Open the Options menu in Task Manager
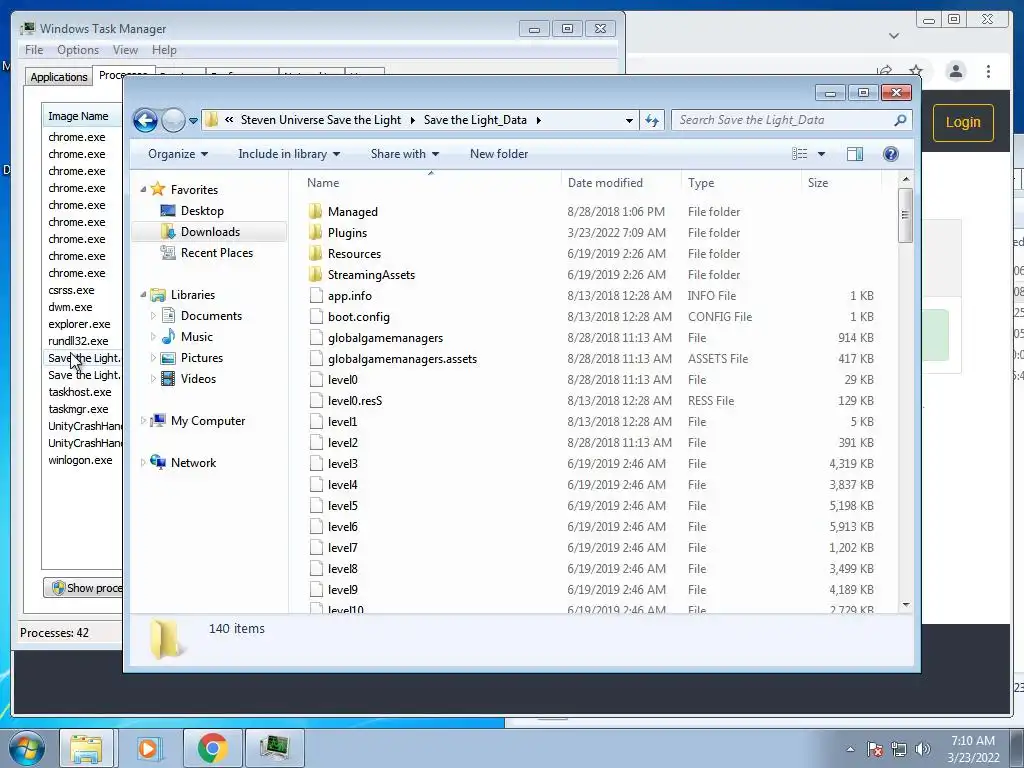 [x=78, y=50]
